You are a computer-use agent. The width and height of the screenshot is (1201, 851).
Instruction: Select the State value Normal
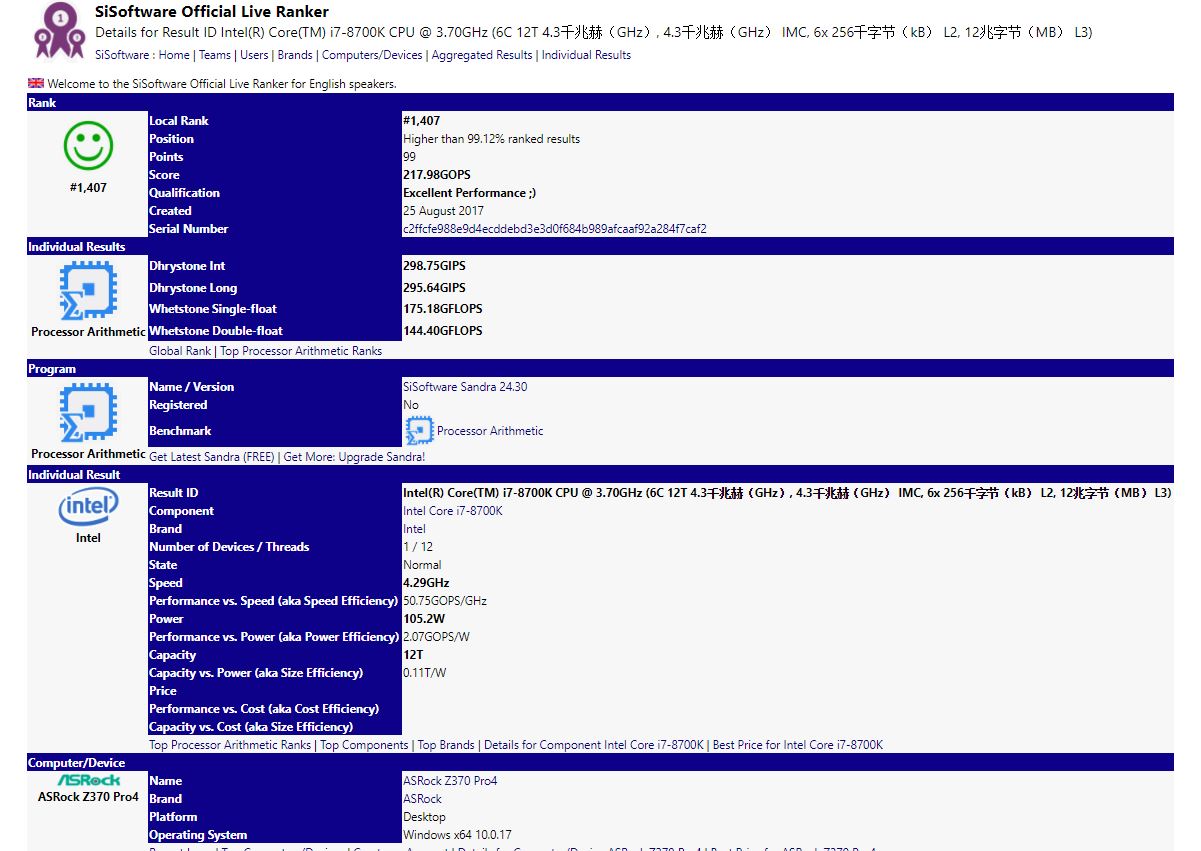point(422,565)
